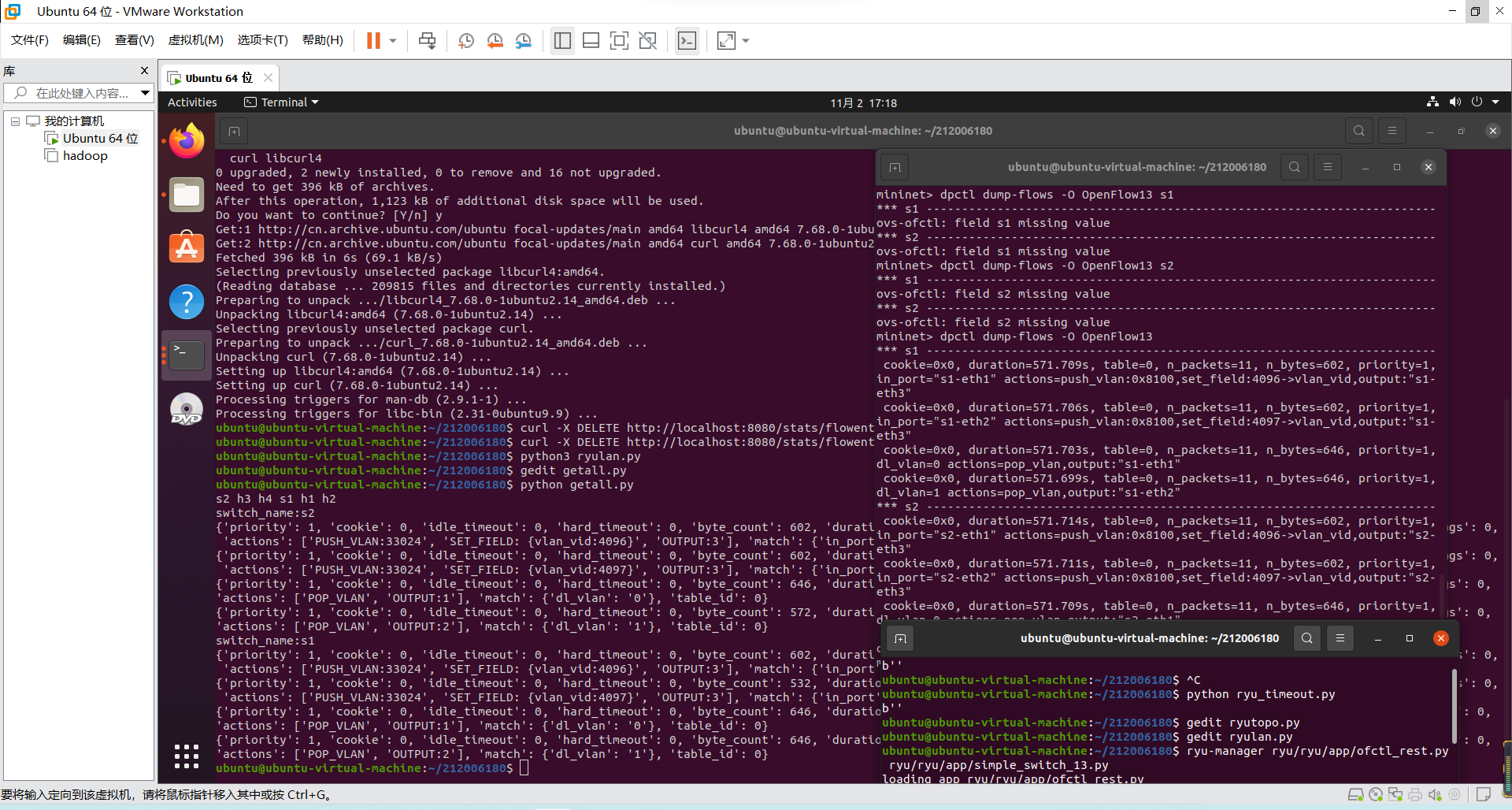Expand the system menu arrow in top bar

[1495, 102]
